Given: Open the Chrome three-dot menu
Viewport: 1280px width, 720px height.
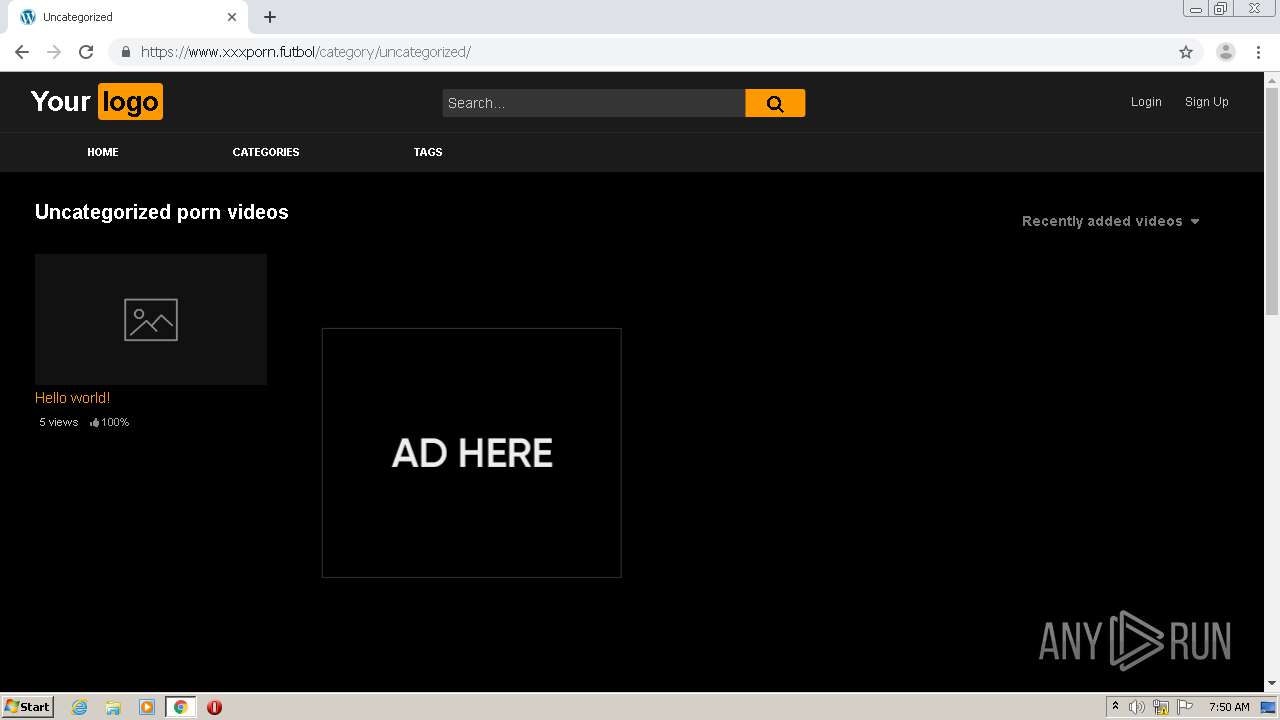Looking at the screenshot, I should tap(1259, 52).
